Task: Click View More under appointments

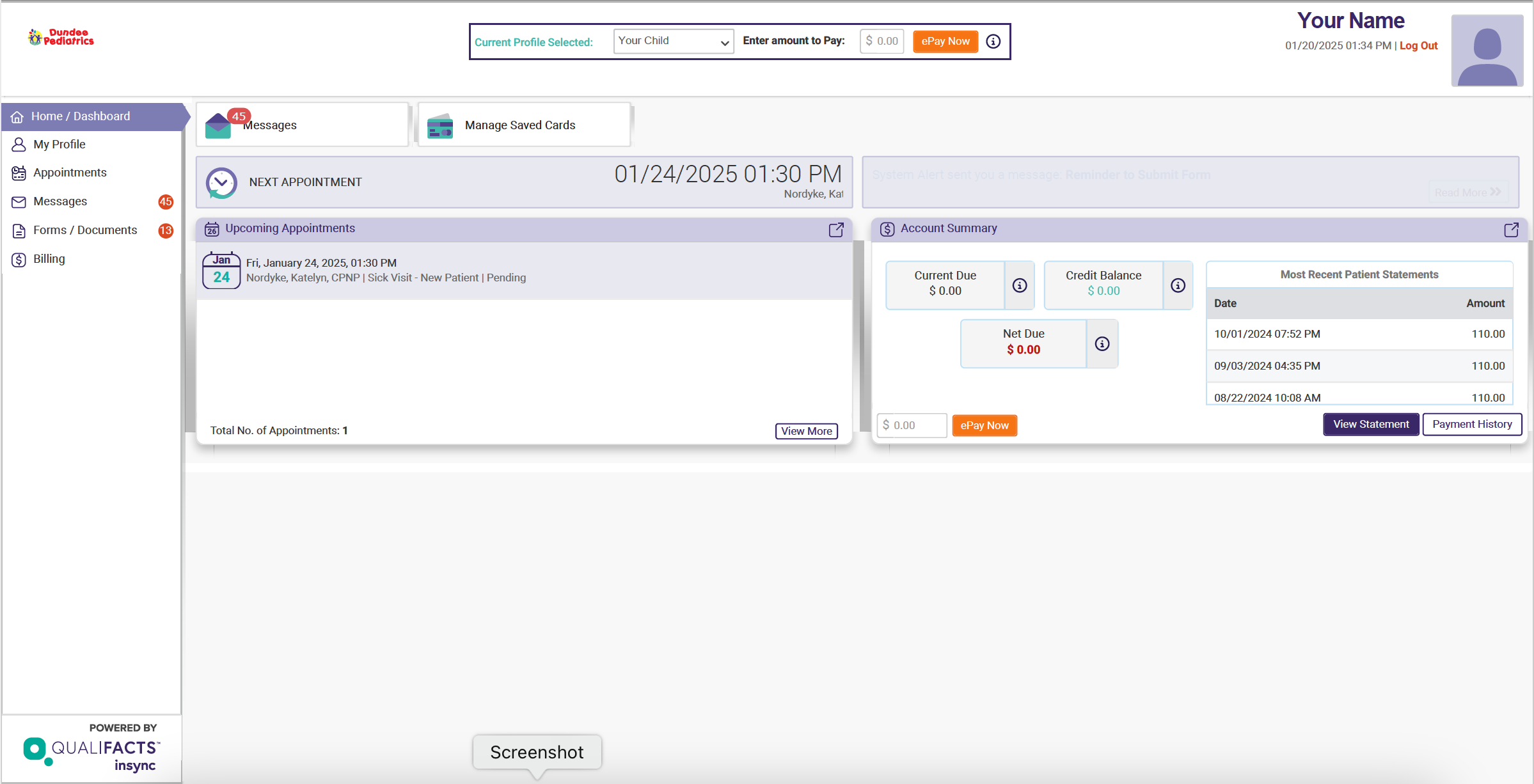Action: 806,431
